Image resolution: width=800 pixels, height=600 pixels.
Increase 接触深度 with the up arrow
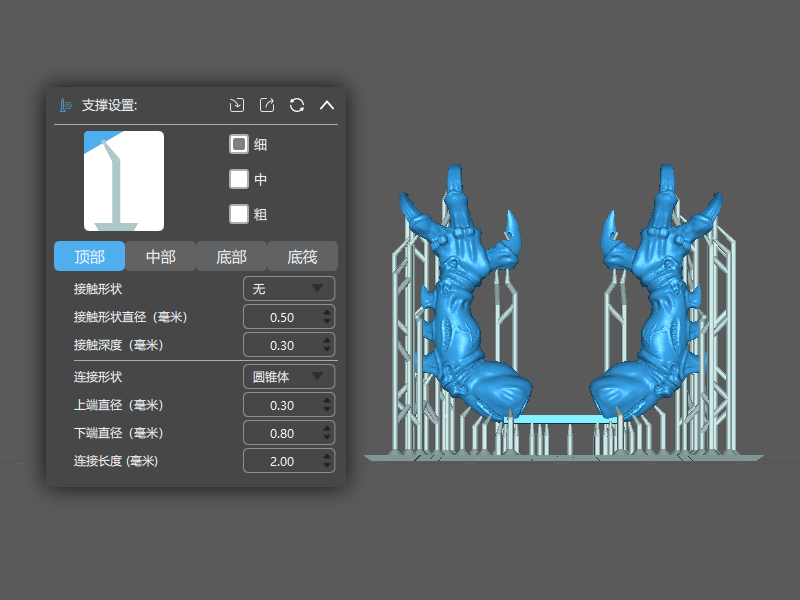tap(328, 340)
